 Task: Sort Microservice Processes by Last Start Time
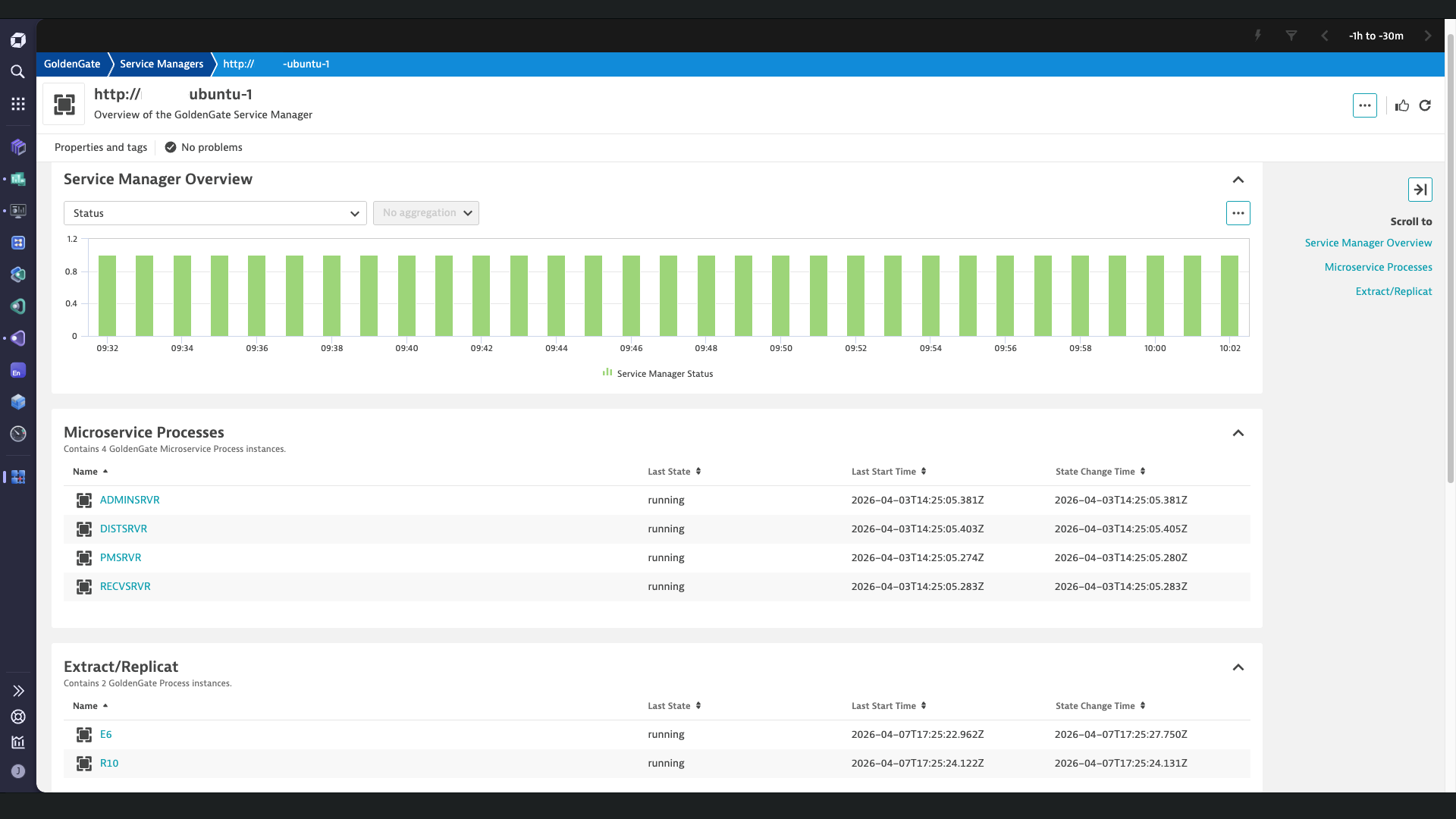[888, 472]
